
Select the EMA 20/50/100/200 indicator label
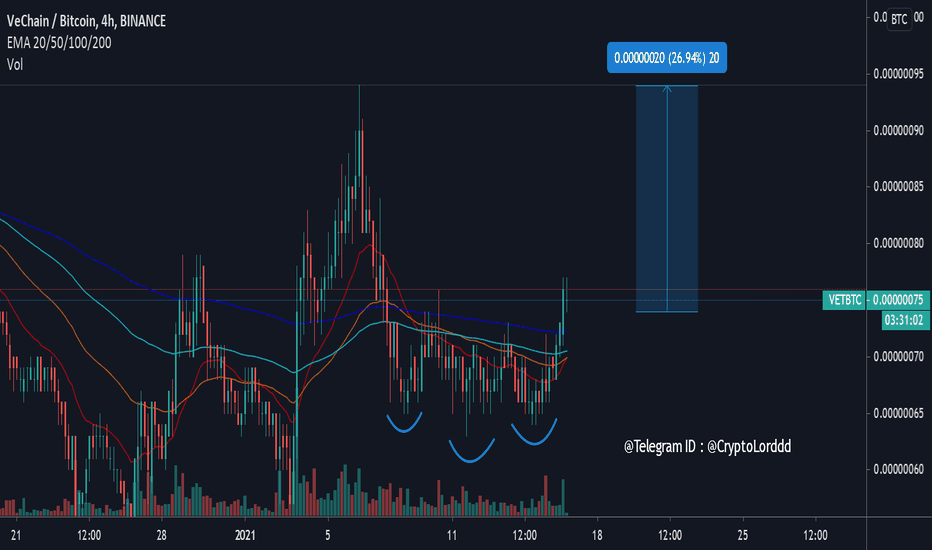click(x=59, y=42)
